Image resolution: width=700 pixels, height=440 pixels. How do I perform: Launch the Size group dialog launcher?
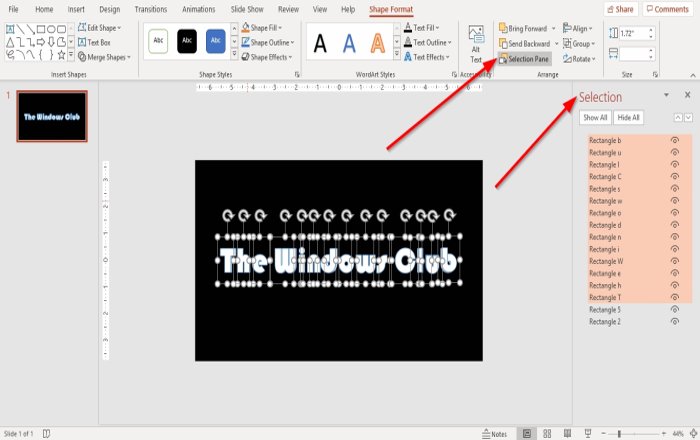(x=655, y=75)
